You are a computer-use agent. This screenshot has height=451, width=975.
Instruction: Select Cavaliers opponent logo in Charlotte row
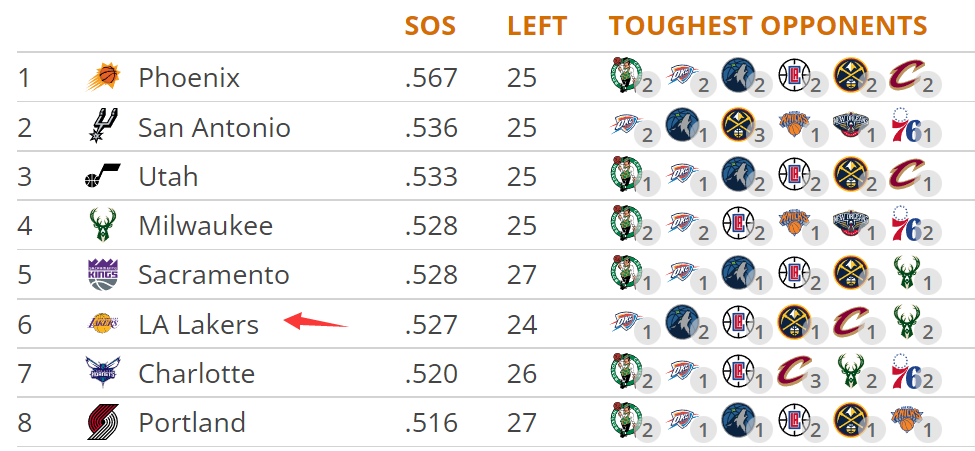[x=794, y=371]
